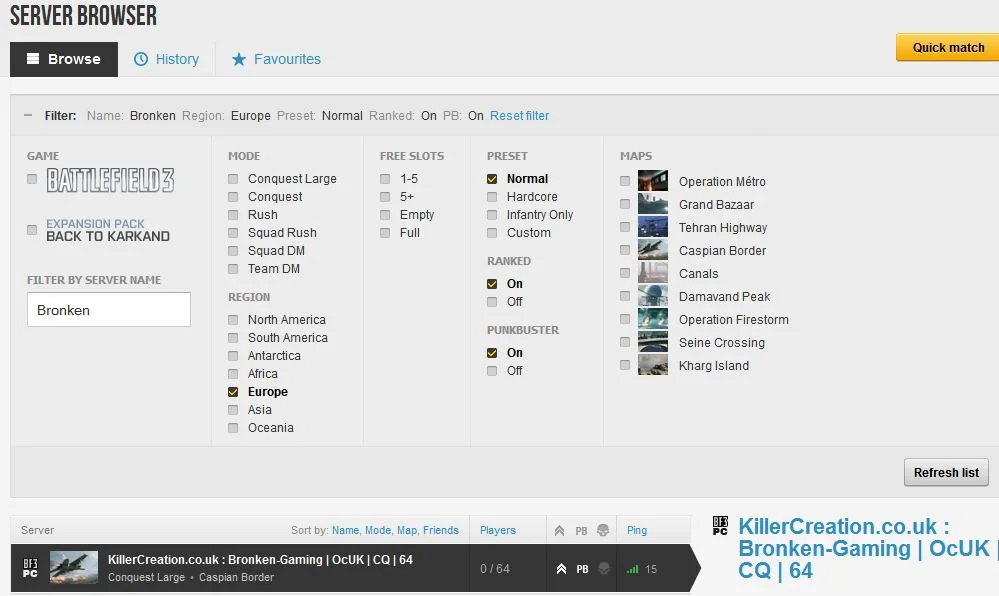
Task: Sort the list by Players column
Action: (x=498, y=530)
